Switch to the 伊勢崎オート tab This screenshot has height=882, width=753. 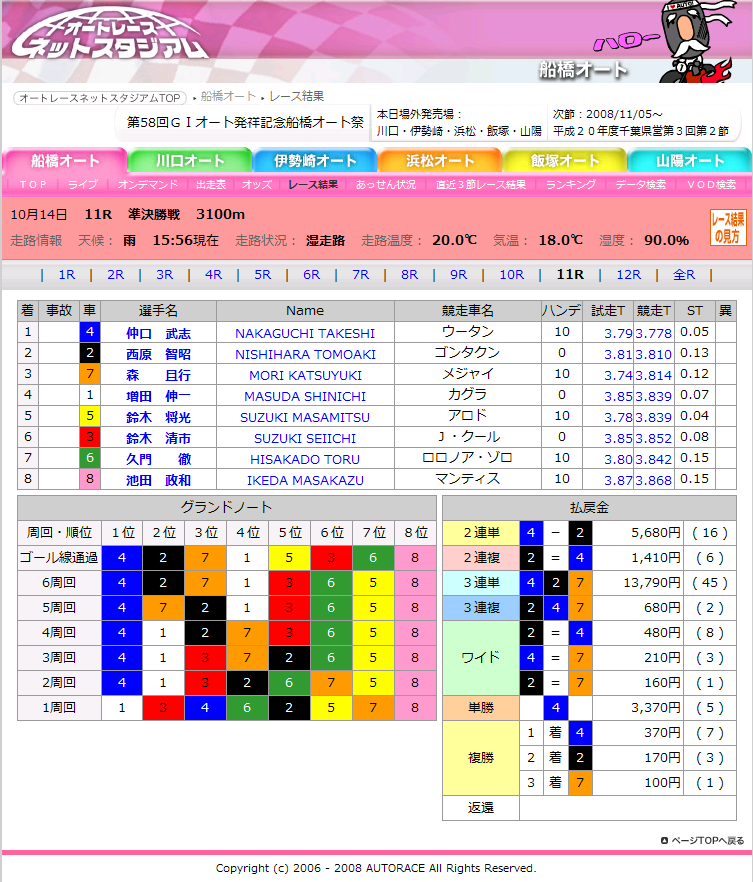point(315,161)
